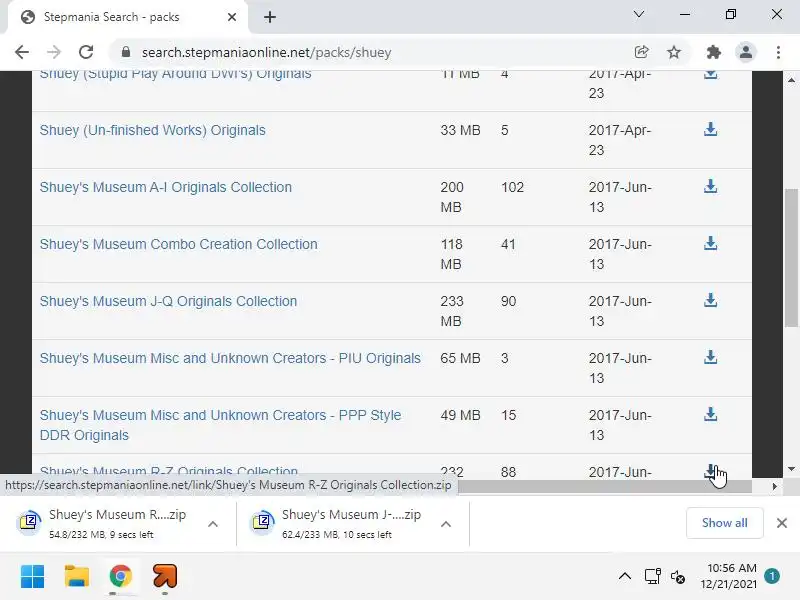Screen dimensions: 800x600
Task: Bookmark this page with star icon
Action: [x=674, y=52]
